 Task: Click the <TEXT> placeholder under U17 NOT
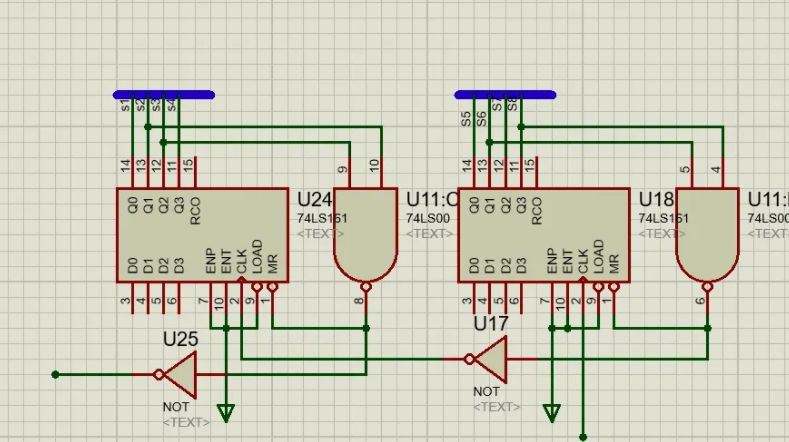[496, 406]
